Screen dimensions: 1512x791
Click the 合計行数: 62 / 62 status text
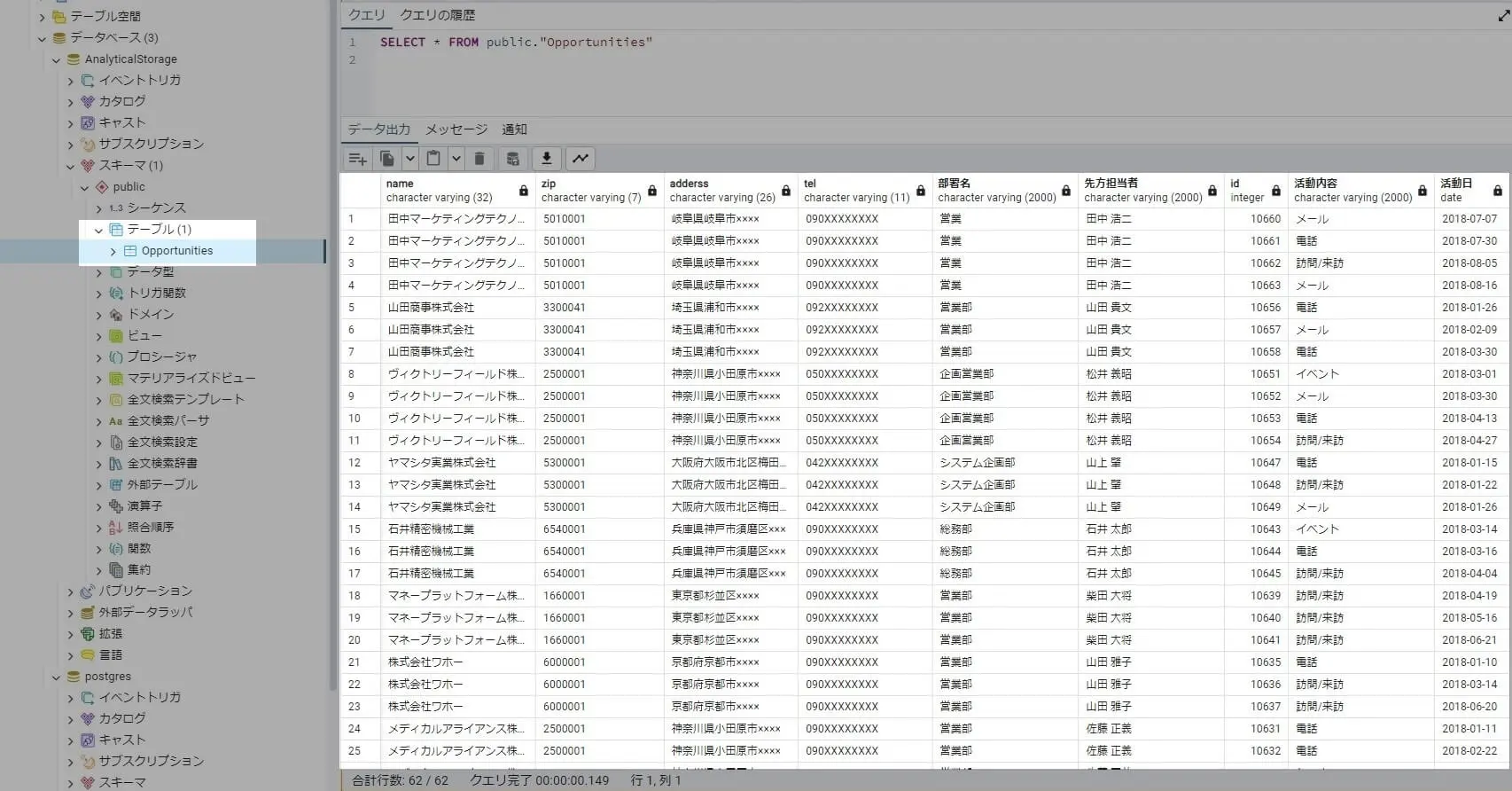coord(400,780)
